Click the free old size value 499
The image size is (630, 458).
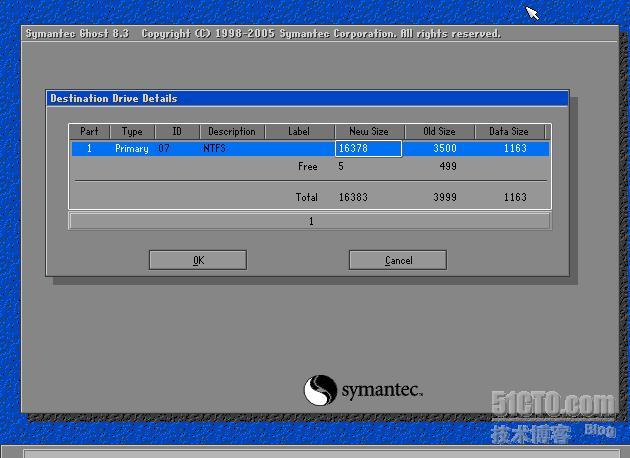pyautogui.click(x=448, y=166)
